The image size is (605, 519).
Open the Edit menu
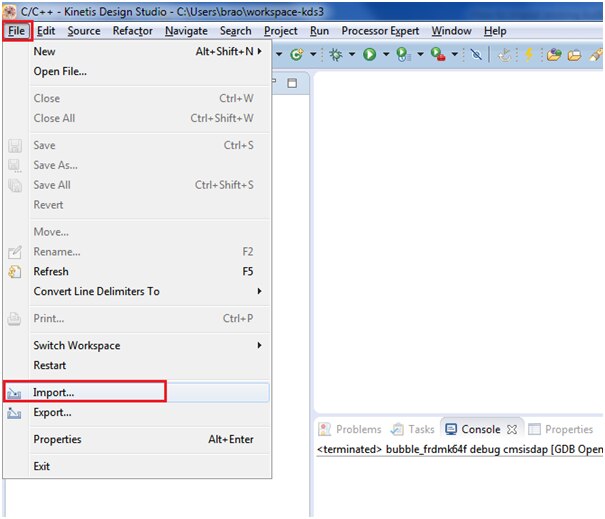[x=46, y=31]
